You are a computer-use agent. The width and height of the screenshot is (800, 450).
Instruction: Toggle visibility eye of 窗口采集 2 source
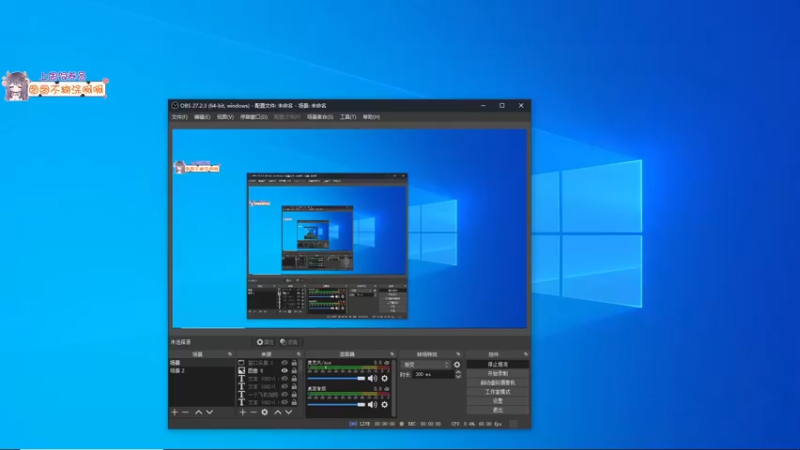click(285, 363)
